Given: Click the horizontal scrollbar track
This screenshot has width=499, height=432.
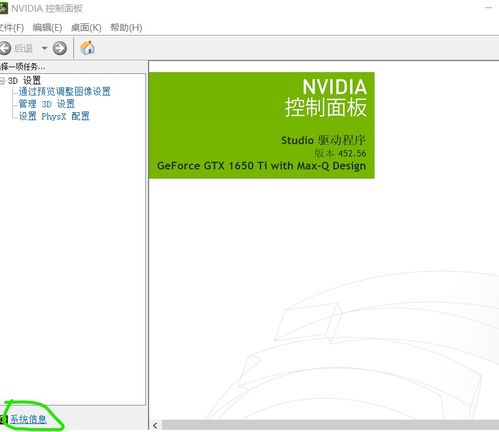Looking at the screenshot, I should pos(330,425).
